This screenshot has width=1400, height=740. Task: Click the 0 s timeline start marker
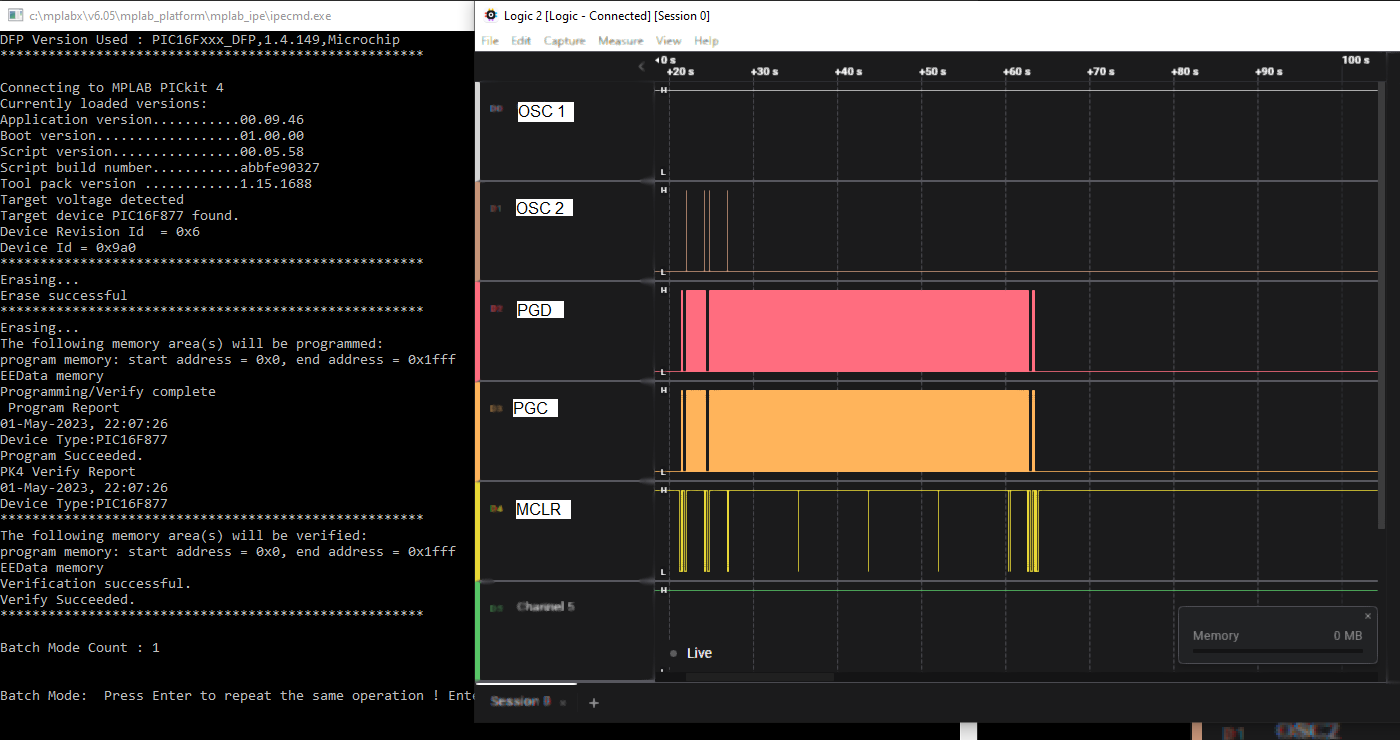666,60
